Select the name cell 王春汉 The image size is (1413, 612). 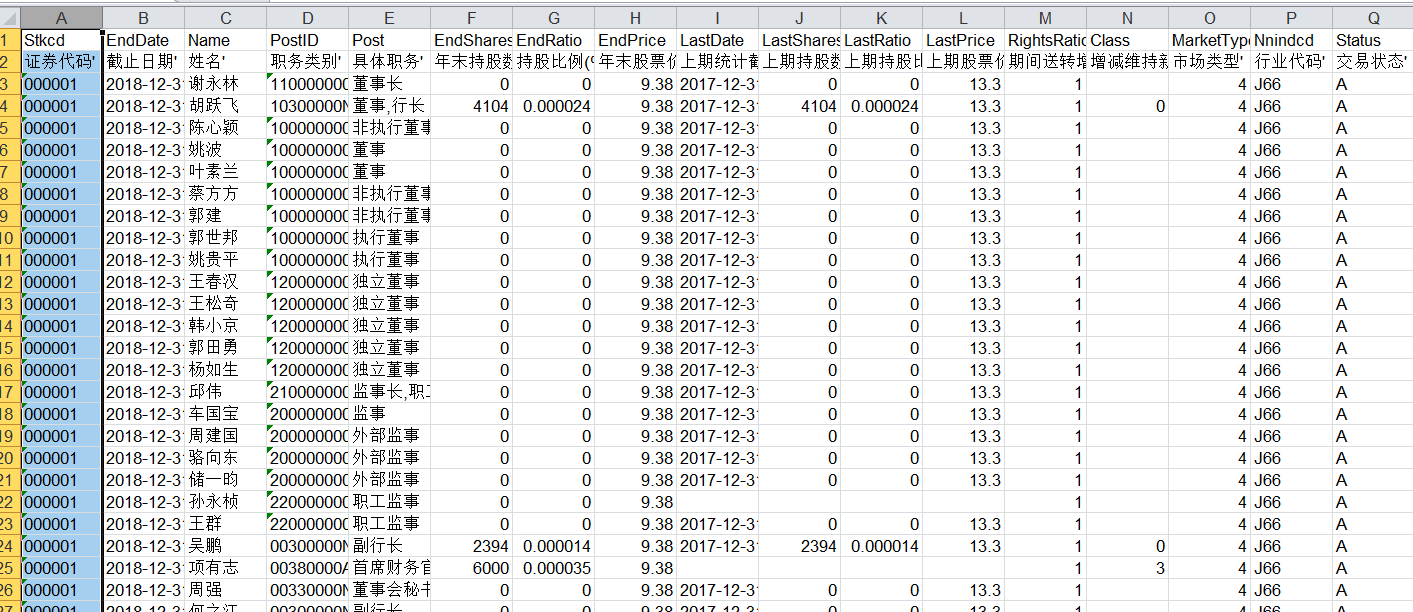click(226, 282)
